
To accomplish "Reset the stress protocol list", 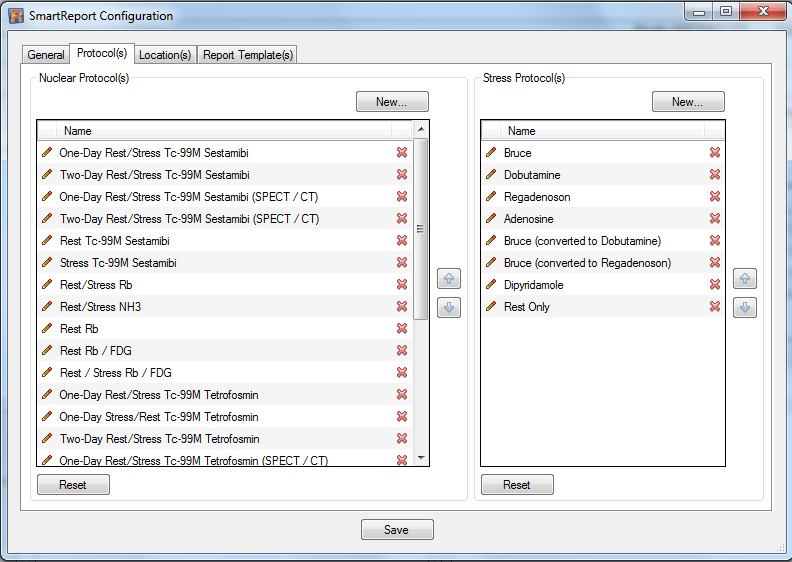I will click(516, 485).
